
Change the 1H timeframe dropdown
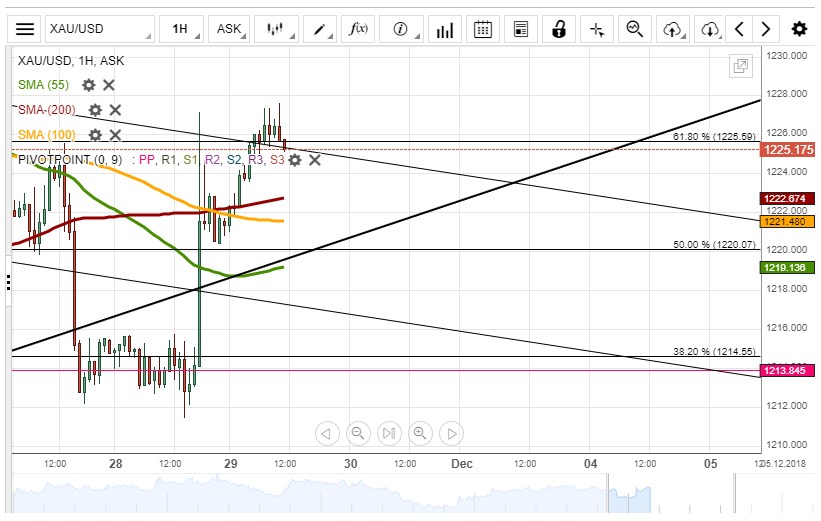click(x=181, y=29)
